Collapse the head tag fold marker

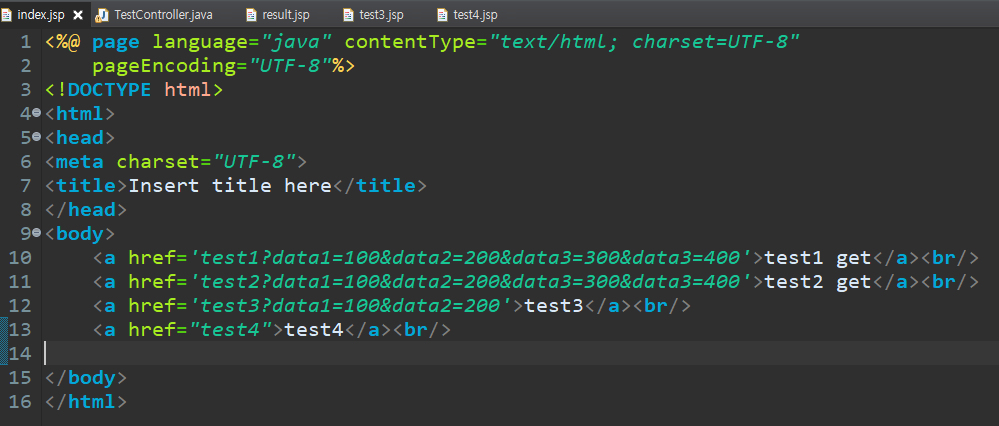[36, 137]
